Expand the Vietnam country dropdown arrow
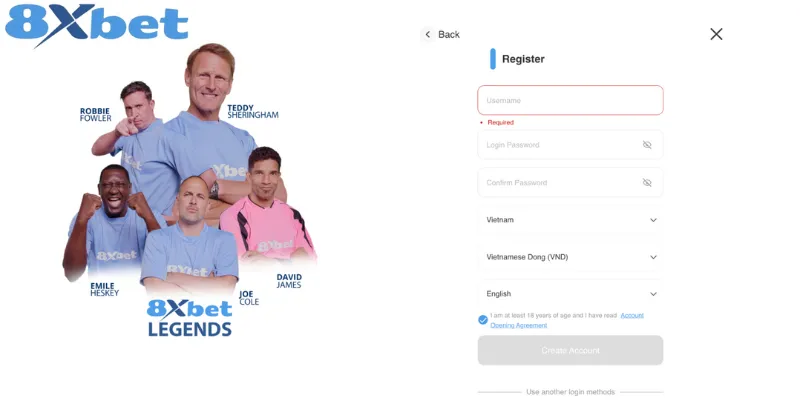Viewport: 800px width, 400px height. click(653, 220)
